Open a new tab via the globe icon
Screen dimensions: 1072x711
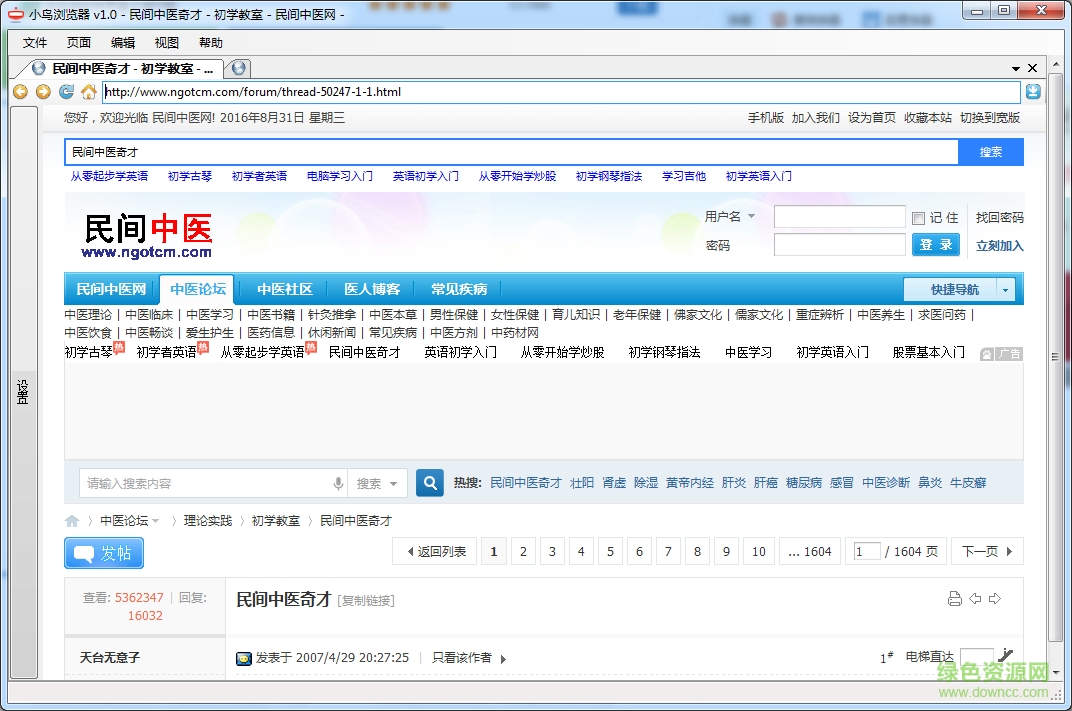[237, 68]
